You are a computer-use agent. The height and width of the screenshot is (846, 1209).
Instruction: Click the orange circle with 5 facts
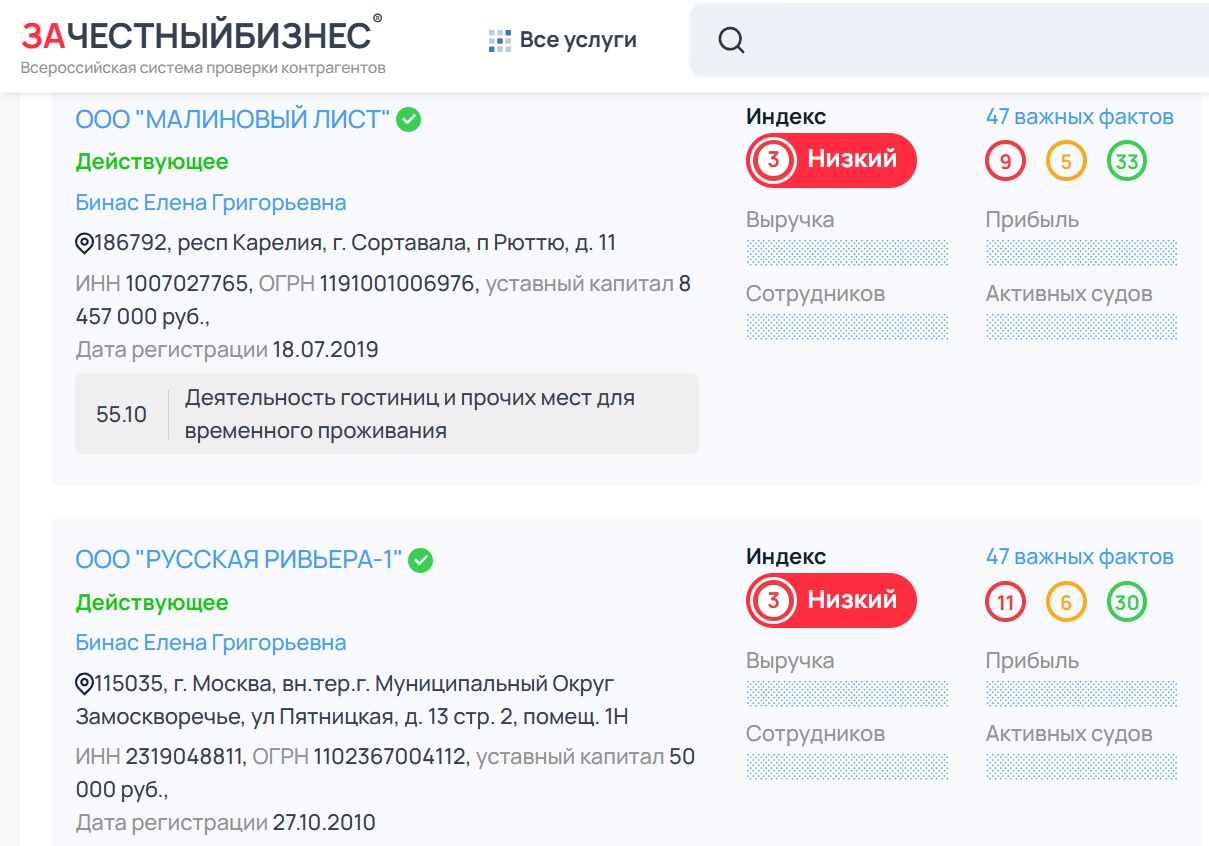tap(1066, 161)
